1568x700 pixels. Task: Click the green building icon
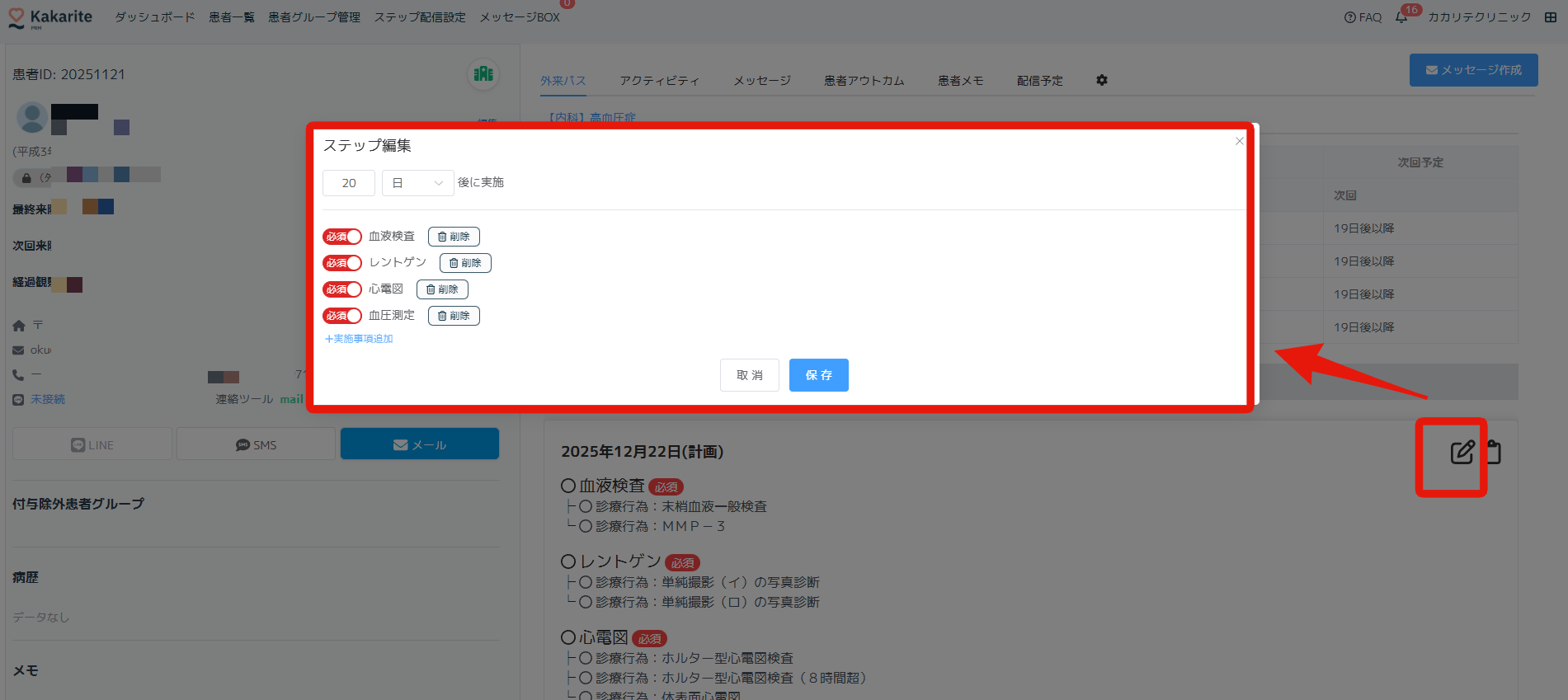pyautogui.click(x=483, y=73)
